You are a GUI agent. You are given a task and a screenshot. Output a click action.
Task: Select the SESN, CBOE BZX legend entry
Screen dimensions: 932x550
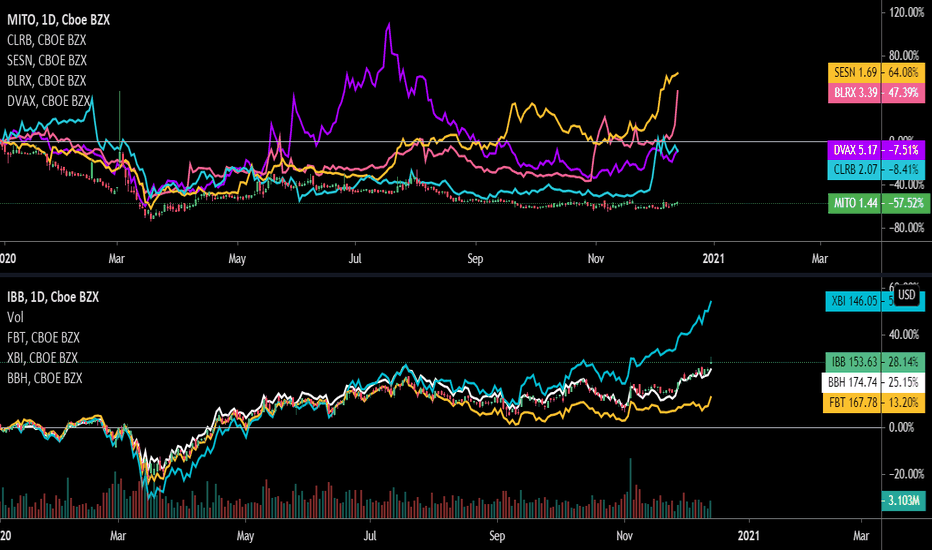(x=47, y=60)
